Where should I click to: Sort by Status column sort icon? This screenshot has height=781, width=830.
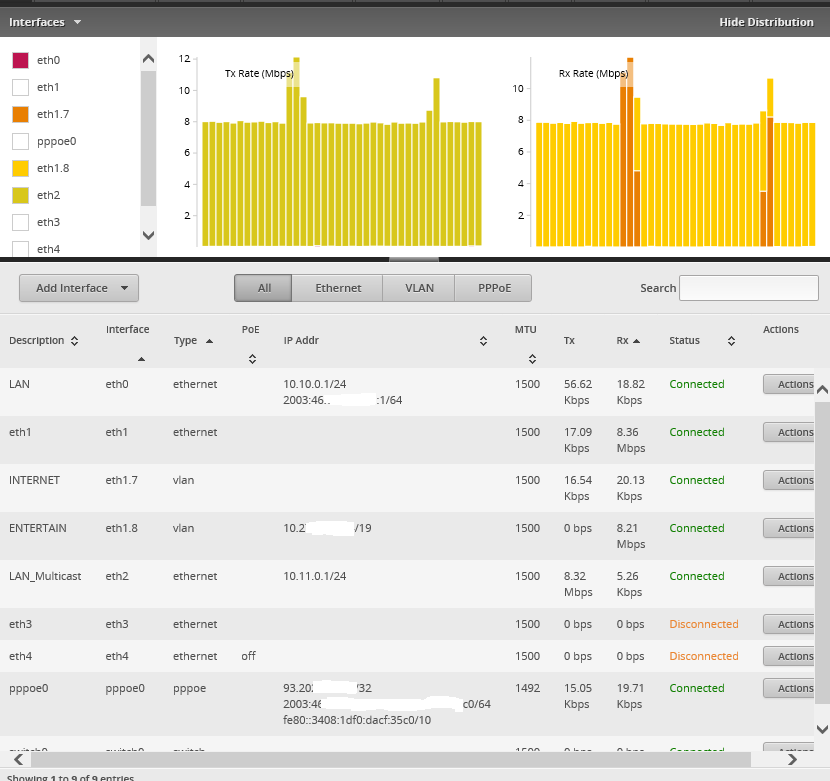731,341
